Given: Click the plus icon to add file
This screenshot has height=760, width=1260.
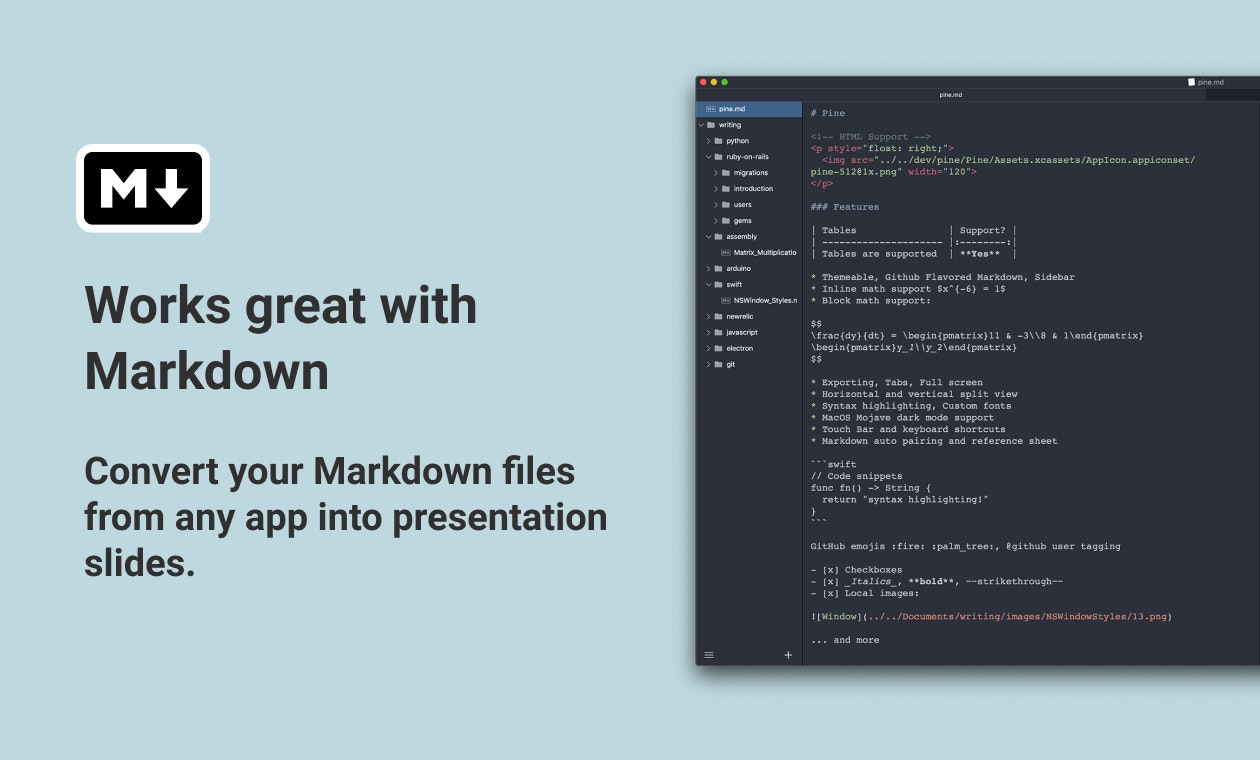Looking at the screenshot, I should [x=788, y=655].
